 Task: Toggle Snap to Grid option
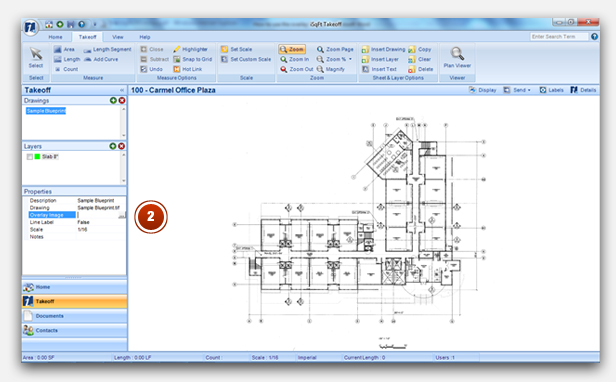coord(192,59)
